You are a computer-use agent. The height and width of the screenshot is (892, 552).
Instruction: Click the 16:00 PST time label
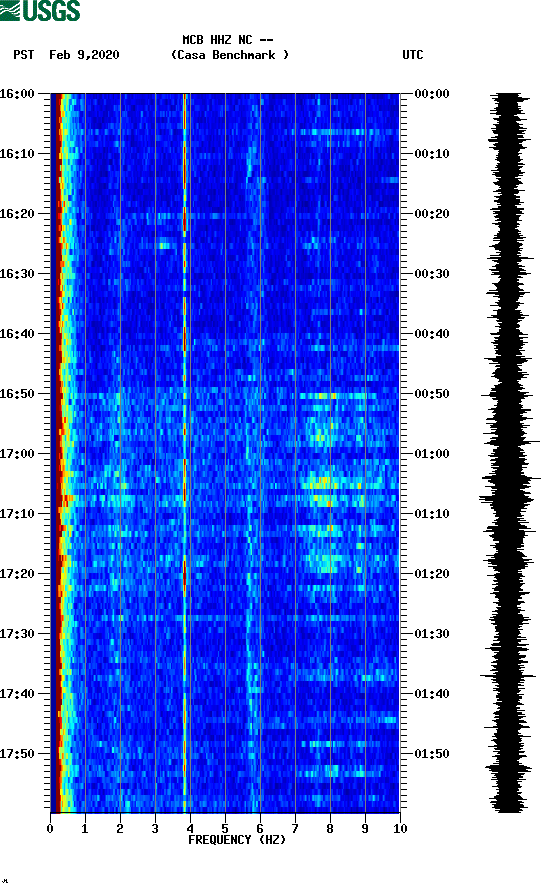[x=17, y=93]
